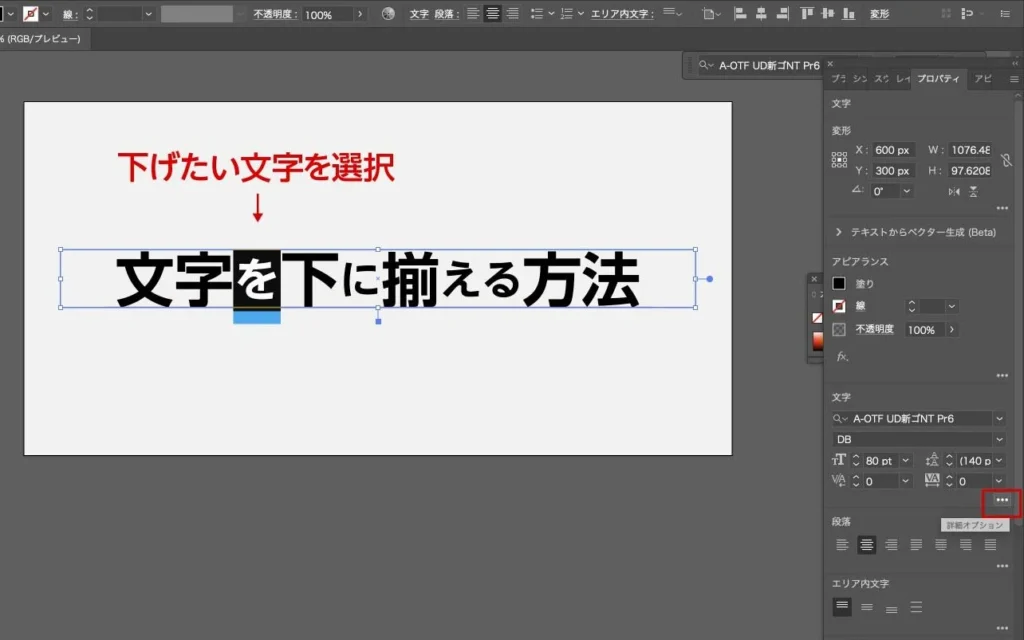Open the font size dropdown next to 80 pt
The width and height of the screenshot is (1024, 640).
[905, 460]
